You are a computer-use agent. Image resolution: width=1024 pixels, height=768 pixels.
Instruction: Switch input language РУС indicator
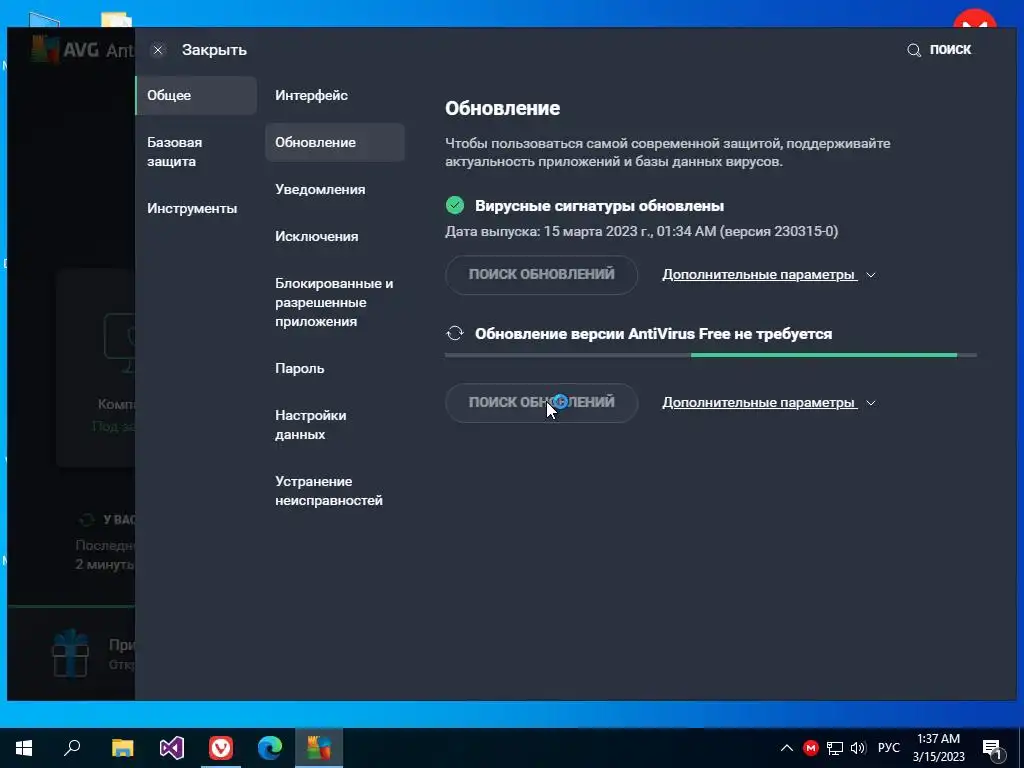pyautogui.click(x=889, y=748)
